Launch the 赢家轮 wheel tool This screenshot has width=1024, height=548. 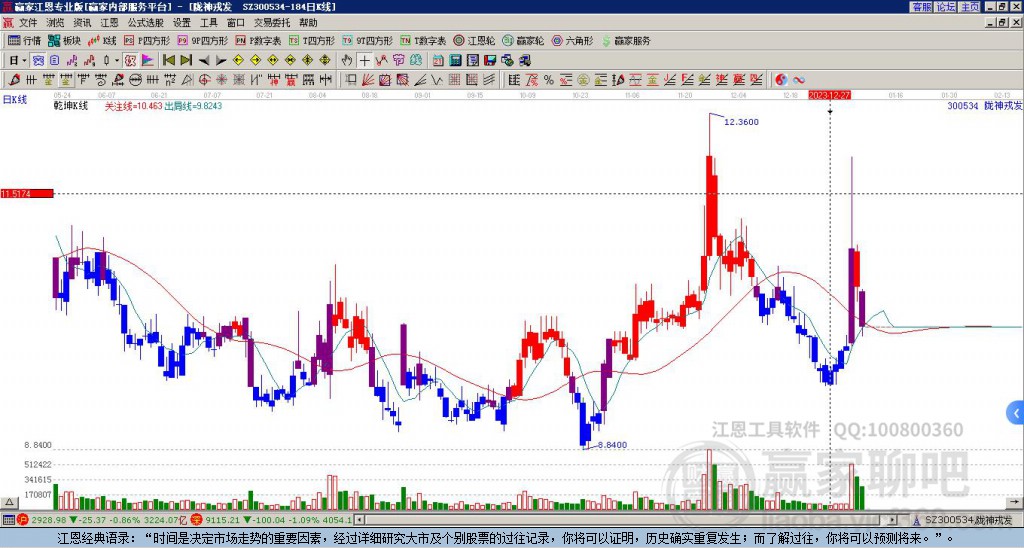523,40
